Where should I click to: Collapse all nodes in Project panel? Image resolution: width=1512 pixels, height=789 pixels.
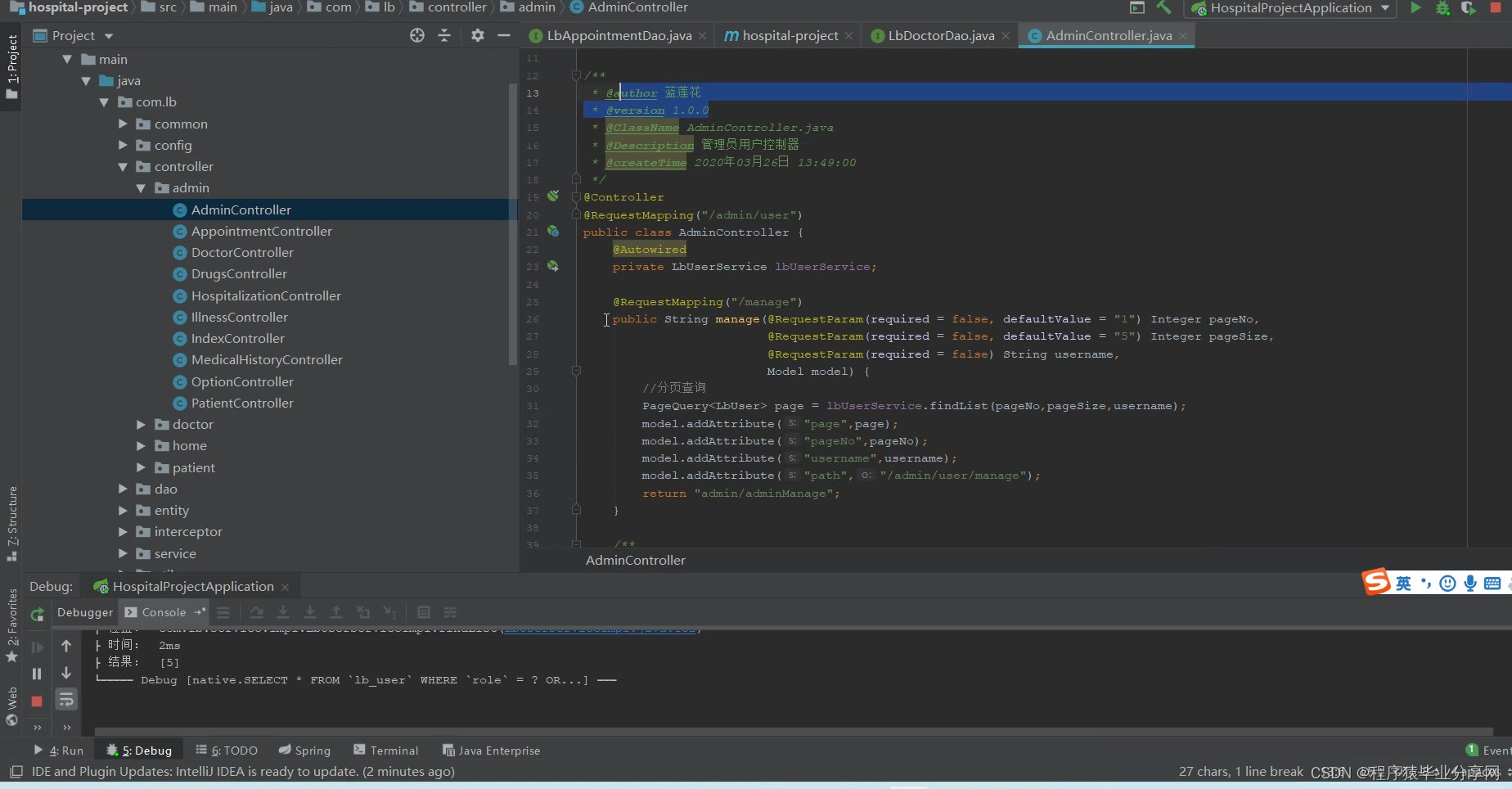[444, 35]
